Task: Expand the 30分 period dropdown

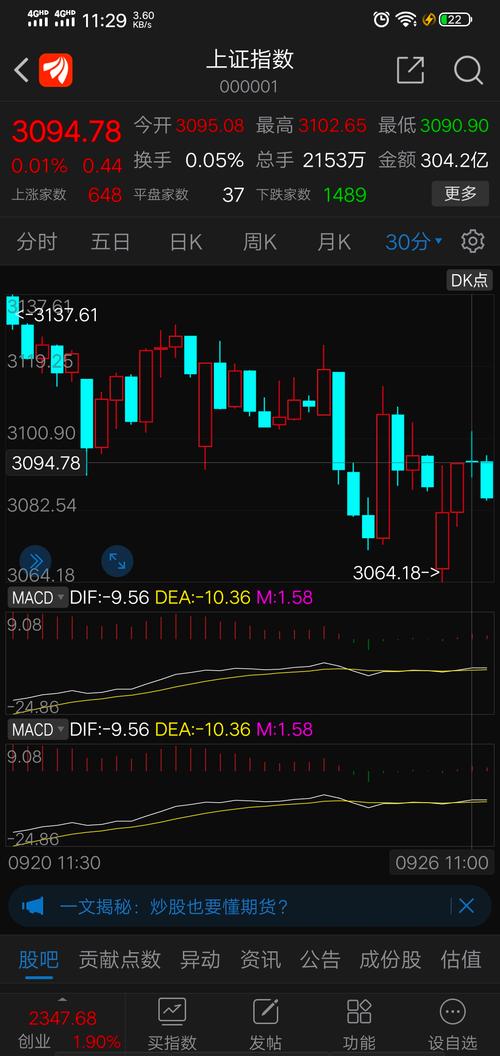Action: pos(414,241)
